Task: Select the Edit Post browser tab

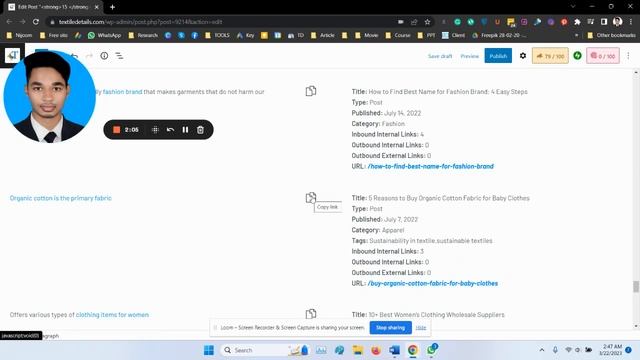Action: (53, 7)
